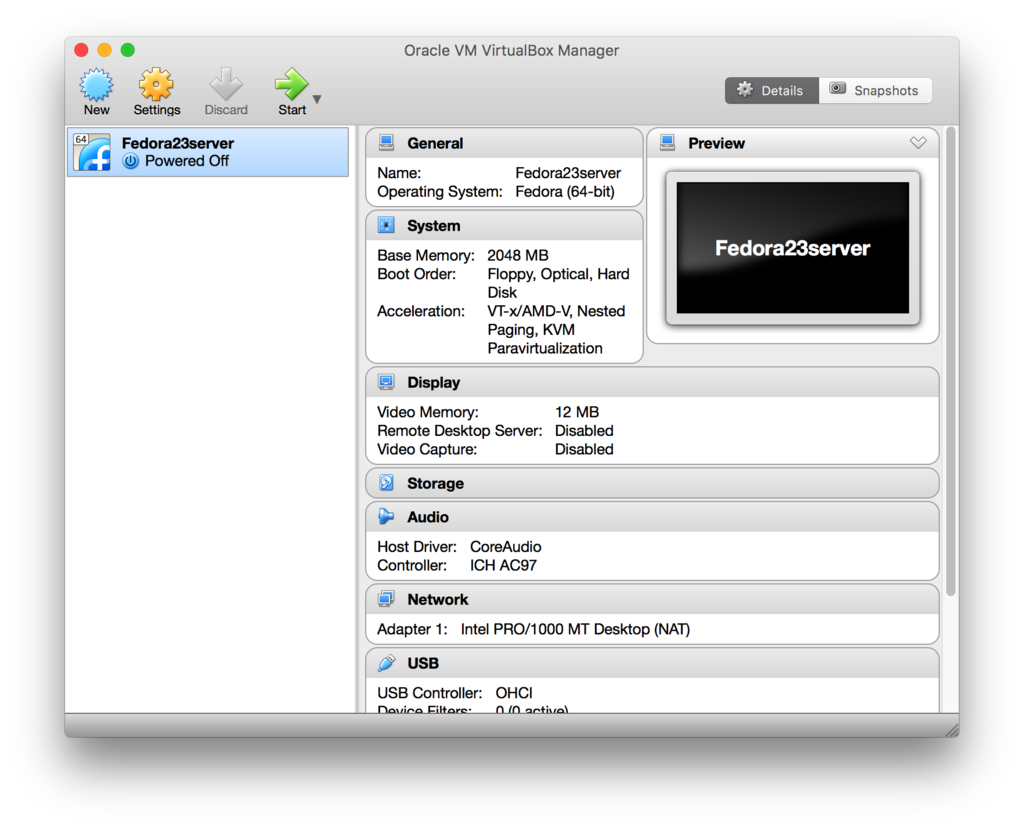Open the System settings header link
This screenshot has height=830, width=1024.
click(434, 226)
